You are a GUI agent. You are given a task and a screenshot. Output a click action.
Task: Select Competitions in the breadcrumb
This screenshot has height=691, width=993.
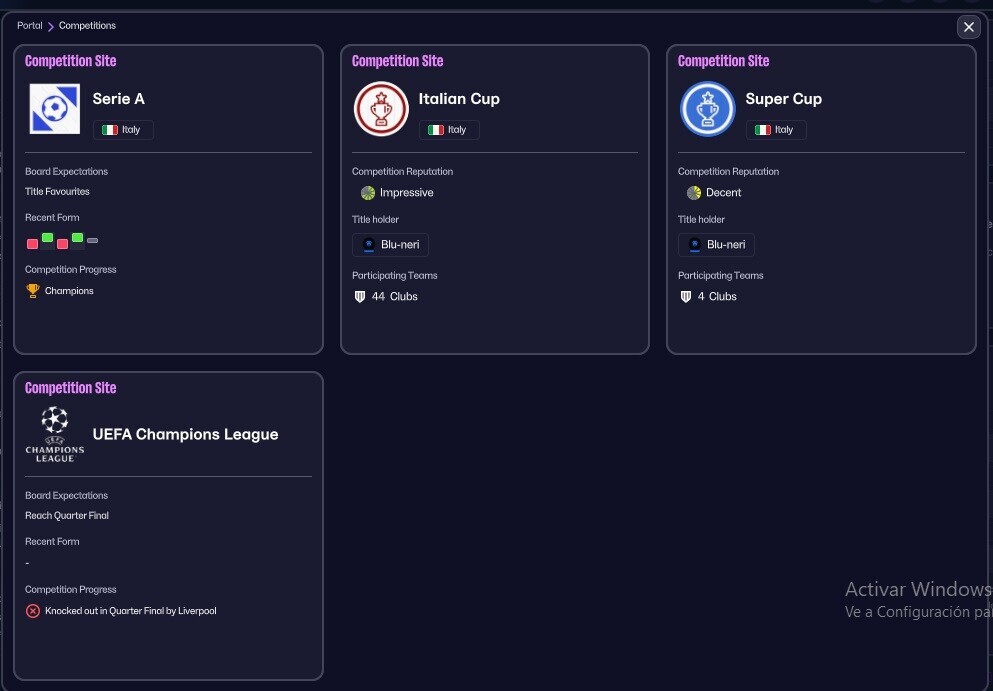click(87, 26)
